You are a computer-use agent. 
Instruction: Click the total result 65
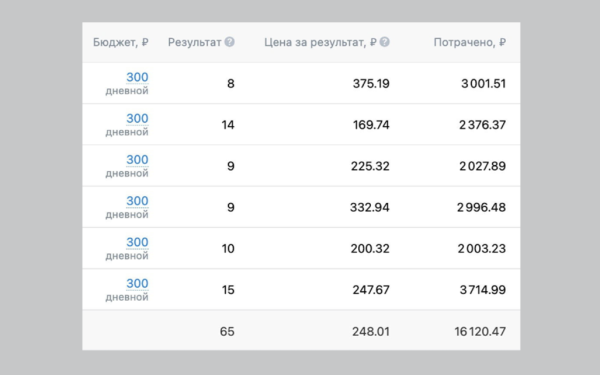227,331
